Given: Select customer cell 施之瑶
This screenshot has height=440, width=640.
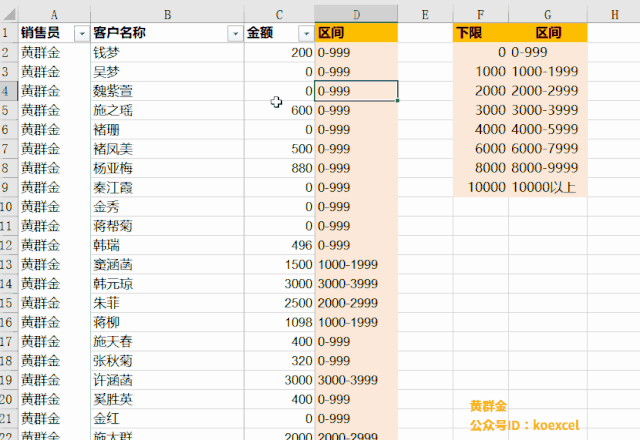Looking at the screenshot, I should (167, 110).
